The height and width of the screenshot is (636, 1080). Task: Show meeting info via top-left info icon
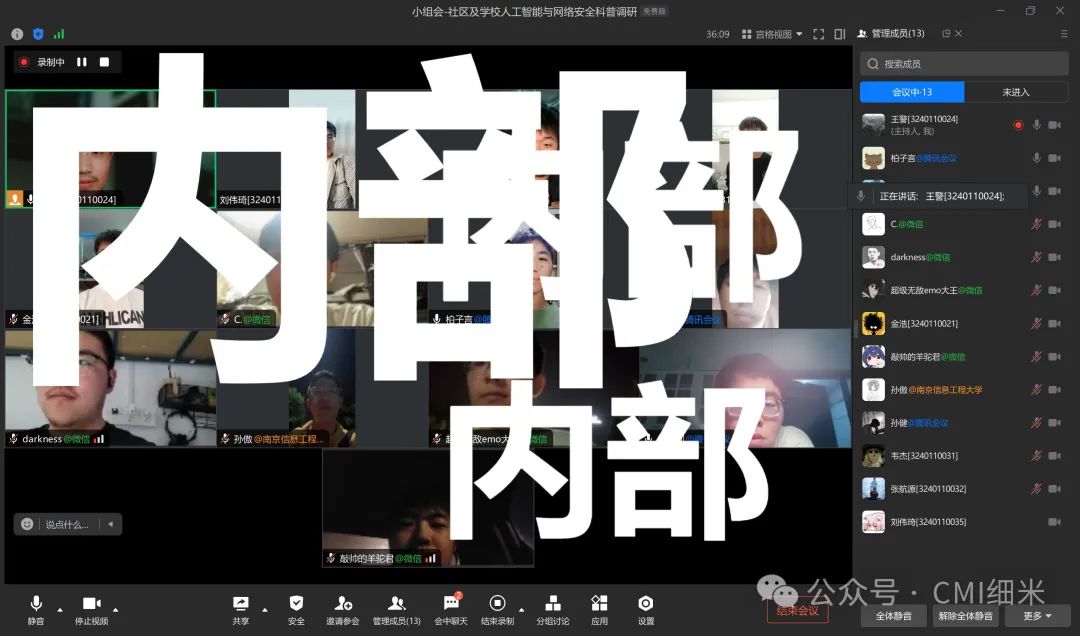(17, 34)
